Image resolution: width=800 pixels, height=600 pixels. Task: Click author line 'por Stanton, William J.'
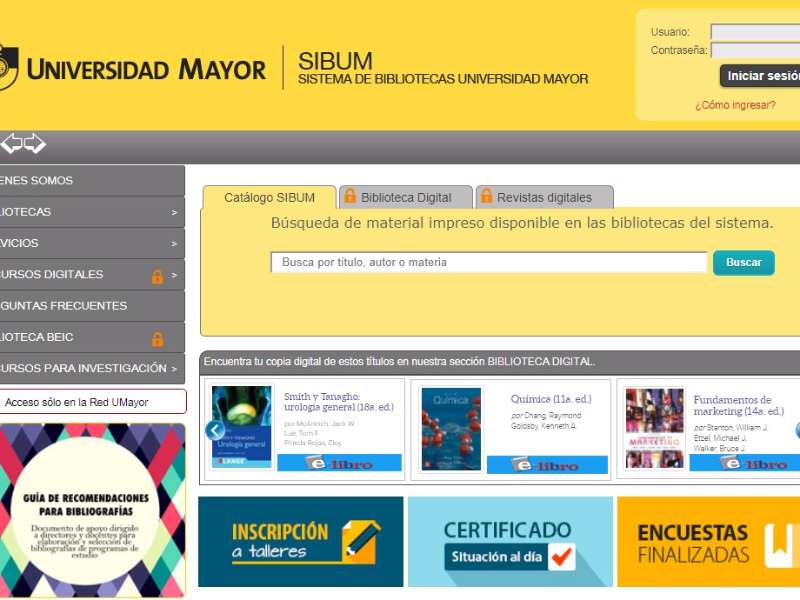pos(730,428)
